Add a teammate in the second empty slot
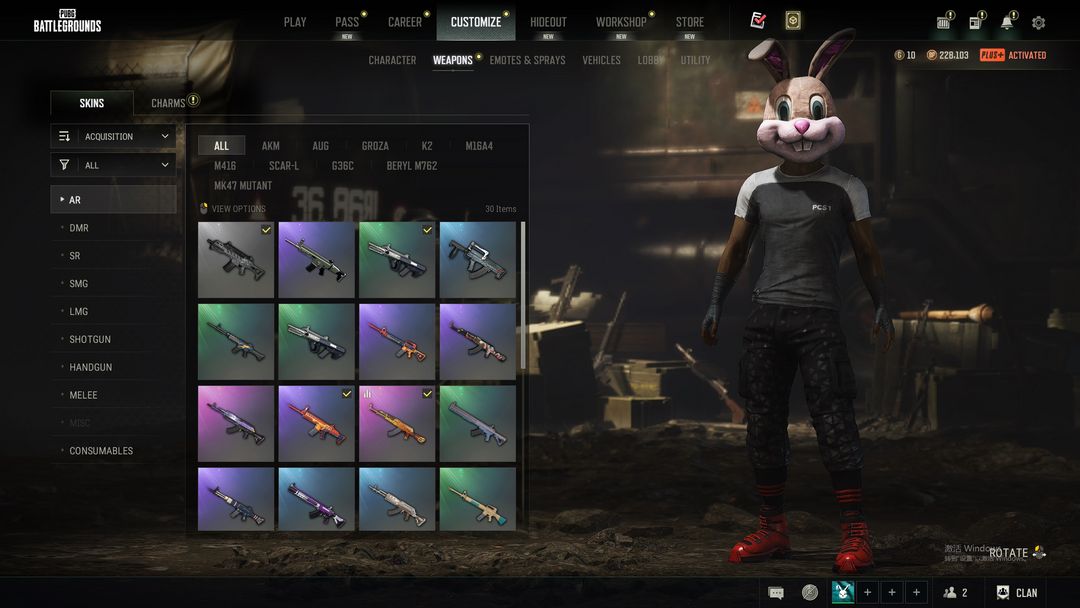Screen dimensions: 1080x608 coord(892,592)
